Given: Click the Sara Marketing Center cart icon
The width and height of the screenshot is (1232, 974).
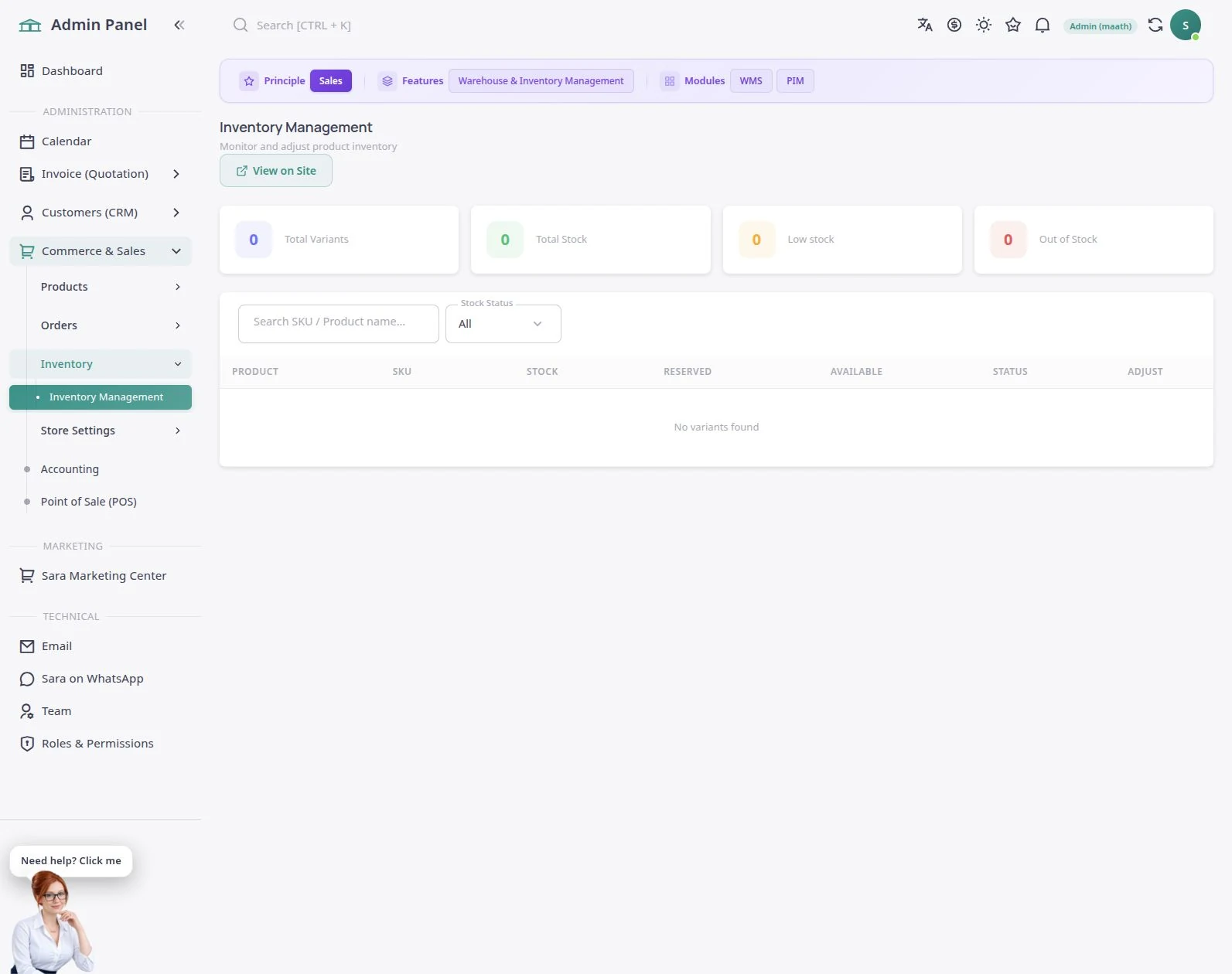Looking at the screenshot, I should tap(27, 576).
